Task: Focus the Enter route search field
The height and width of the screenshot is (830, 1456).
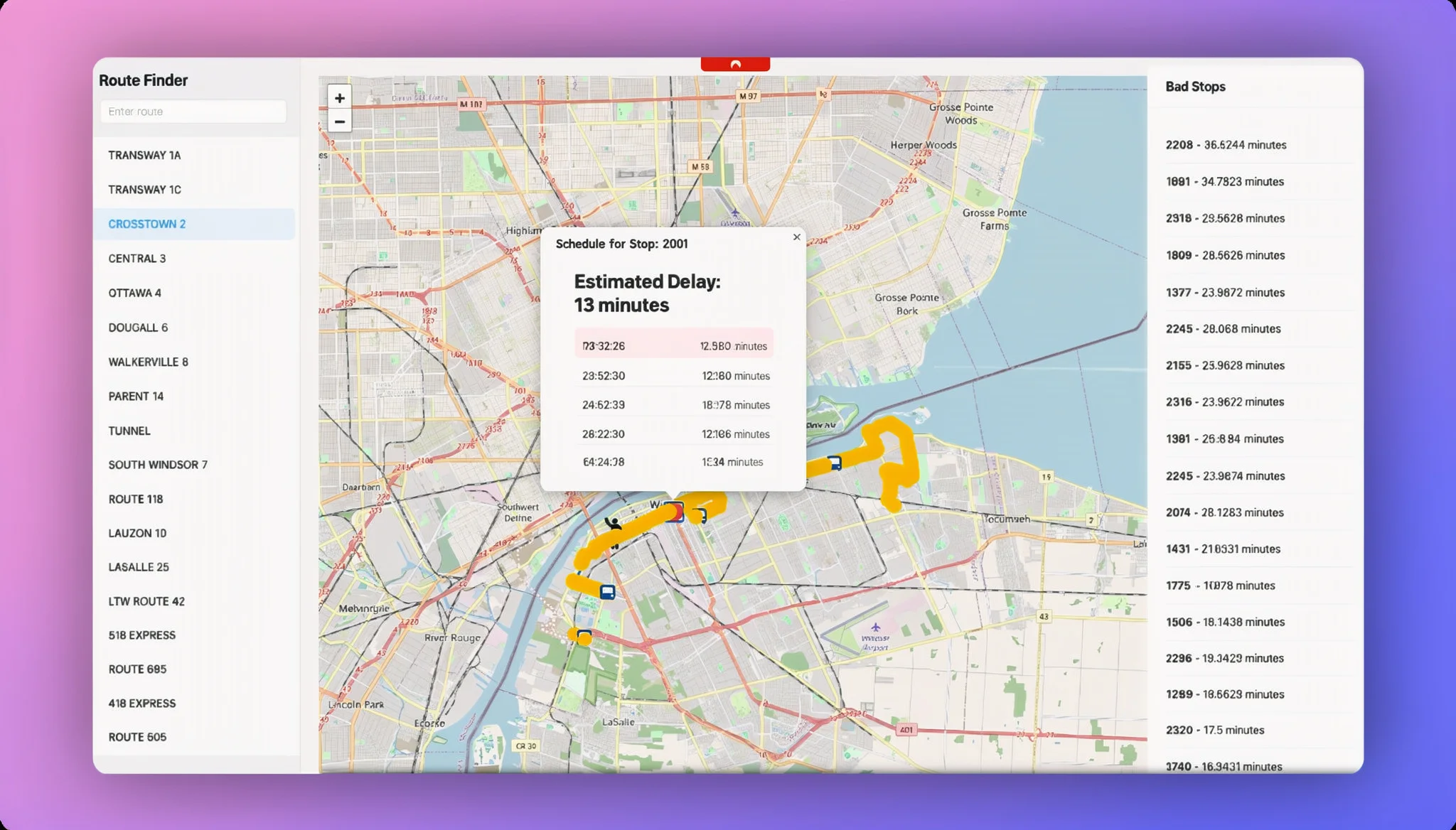Action: click(193, 112)
